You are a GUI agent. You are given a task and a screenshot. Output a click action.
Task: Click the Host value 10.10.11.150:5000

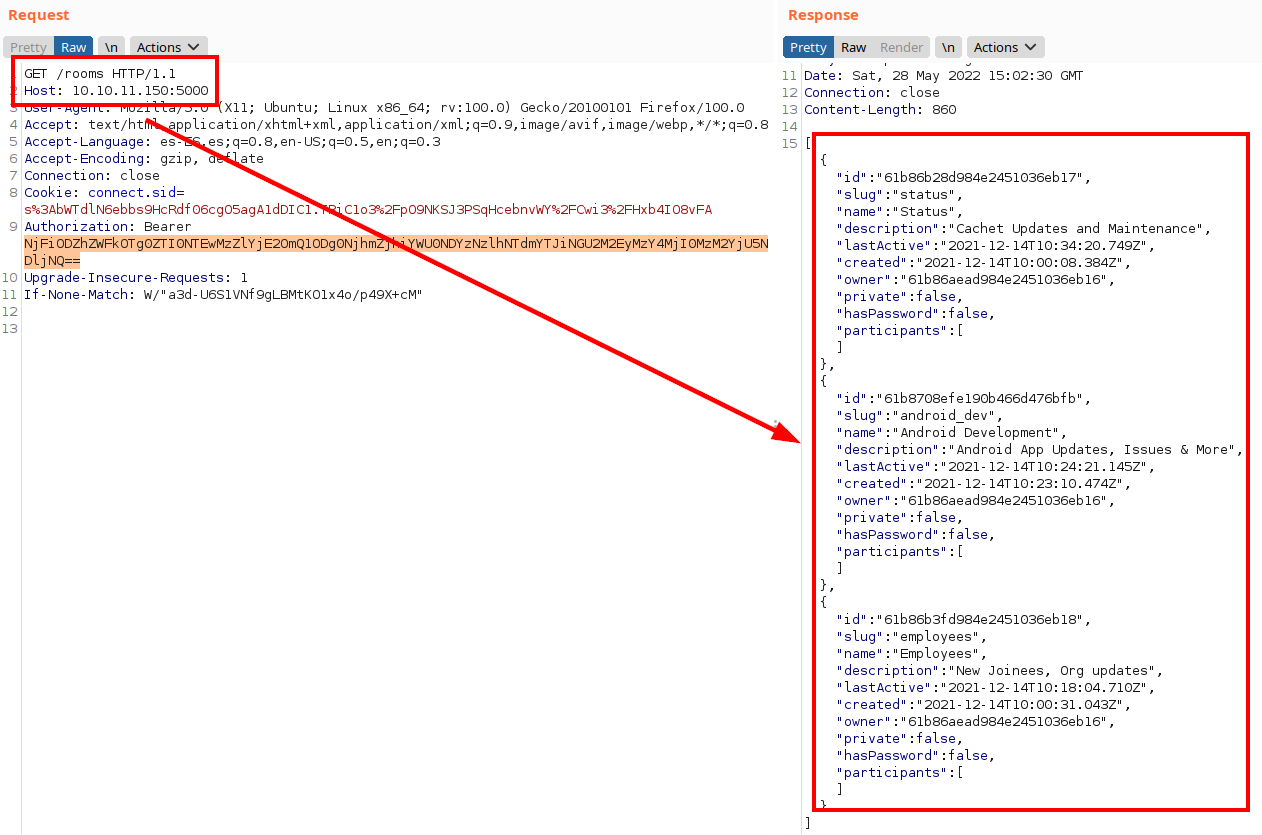click(x=140, y=91)
